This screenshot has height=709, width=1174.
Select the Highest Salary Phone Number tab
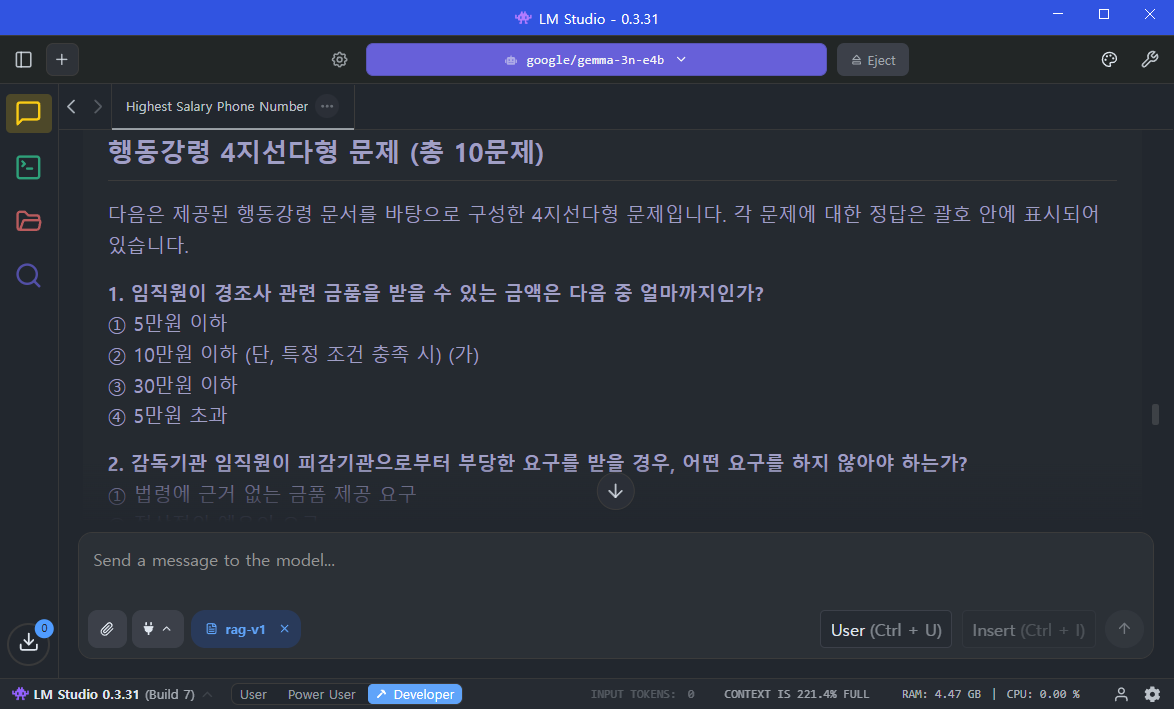click(x=216, y=106)
